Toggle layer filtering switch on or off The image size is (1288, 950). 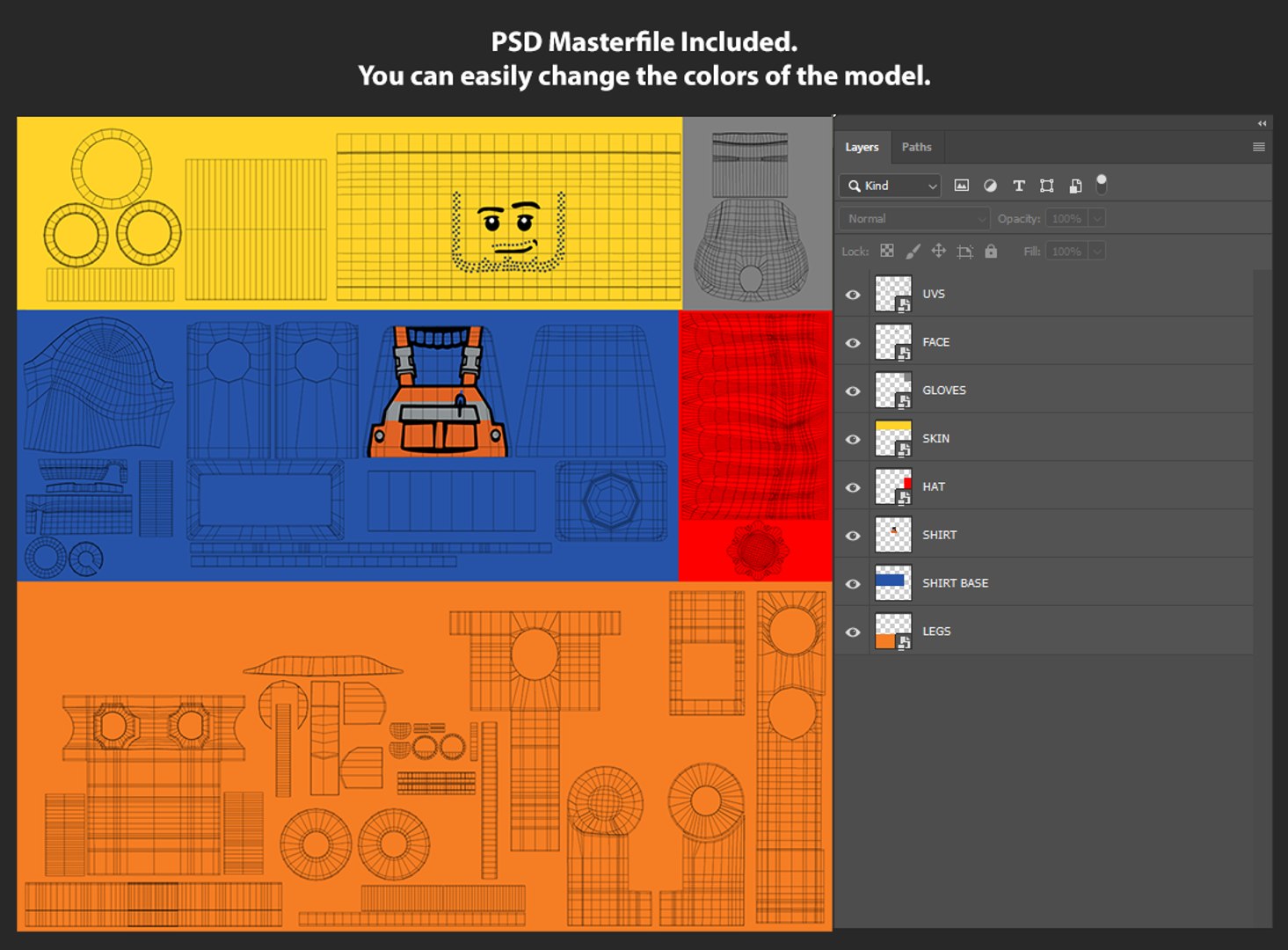point(1102,184)
